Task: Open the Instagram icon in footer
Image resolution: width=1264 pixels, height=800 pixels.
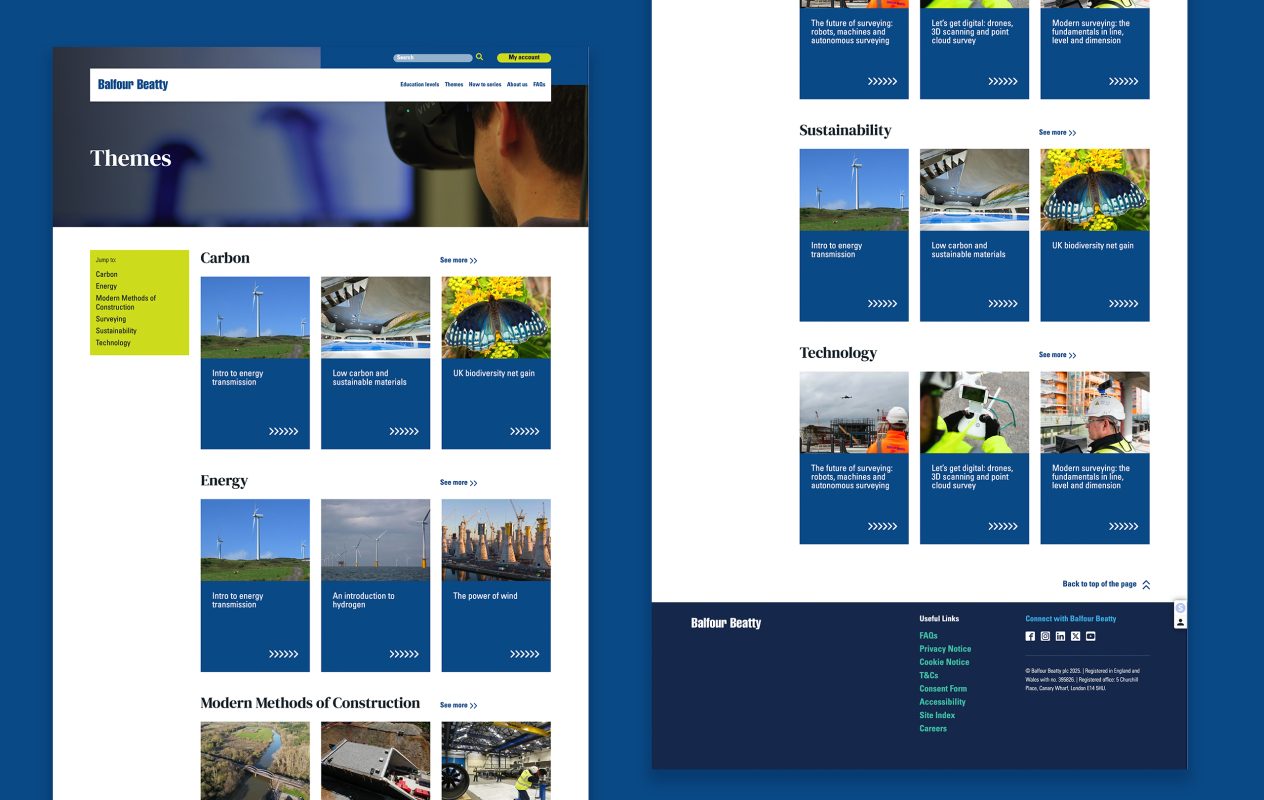Action: point(1045,636)
